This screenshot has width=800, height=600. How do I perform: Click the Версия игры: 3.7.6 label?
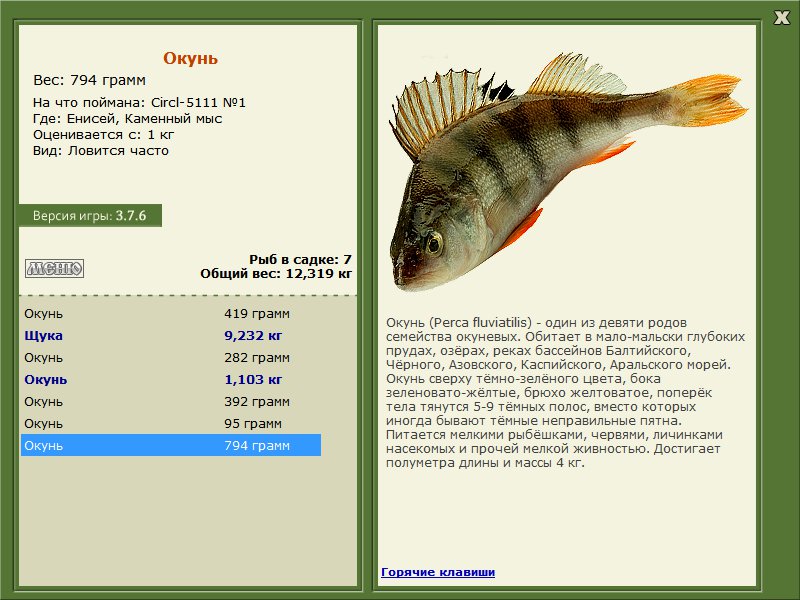pos(90,215)
